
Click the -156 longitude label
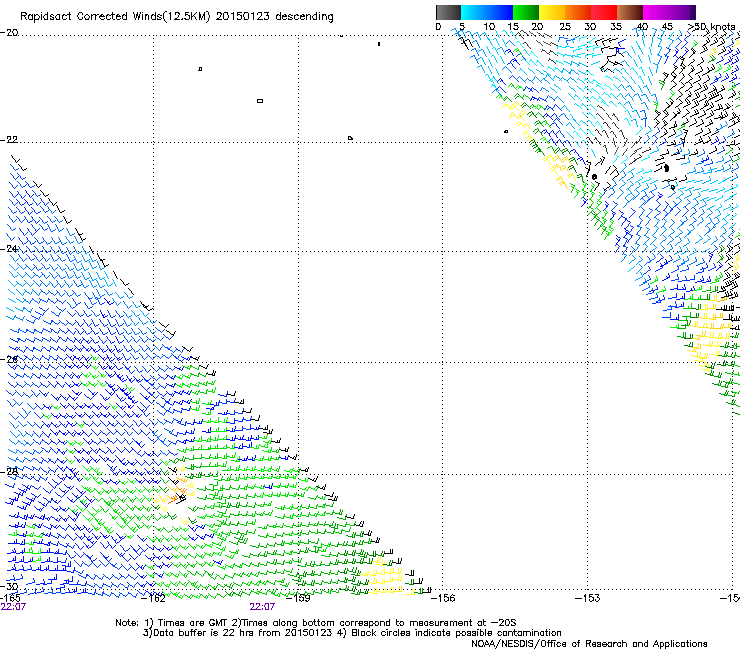(443, 598)
